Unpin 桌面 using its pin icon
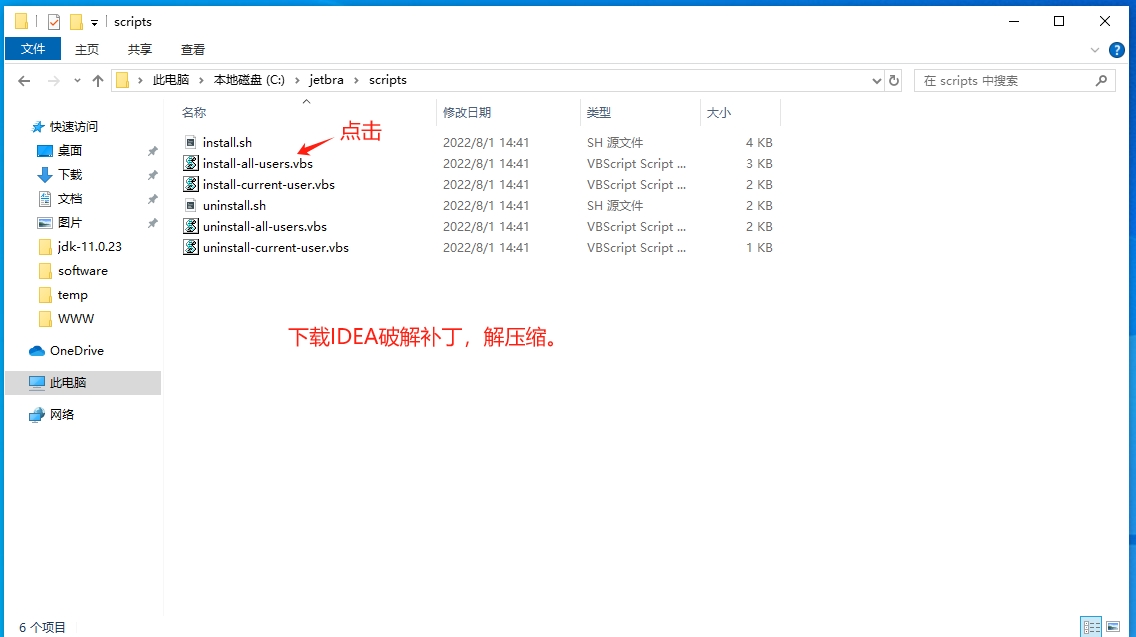The height and width of the screenshot is (637, 1136). tap(152, 151)
